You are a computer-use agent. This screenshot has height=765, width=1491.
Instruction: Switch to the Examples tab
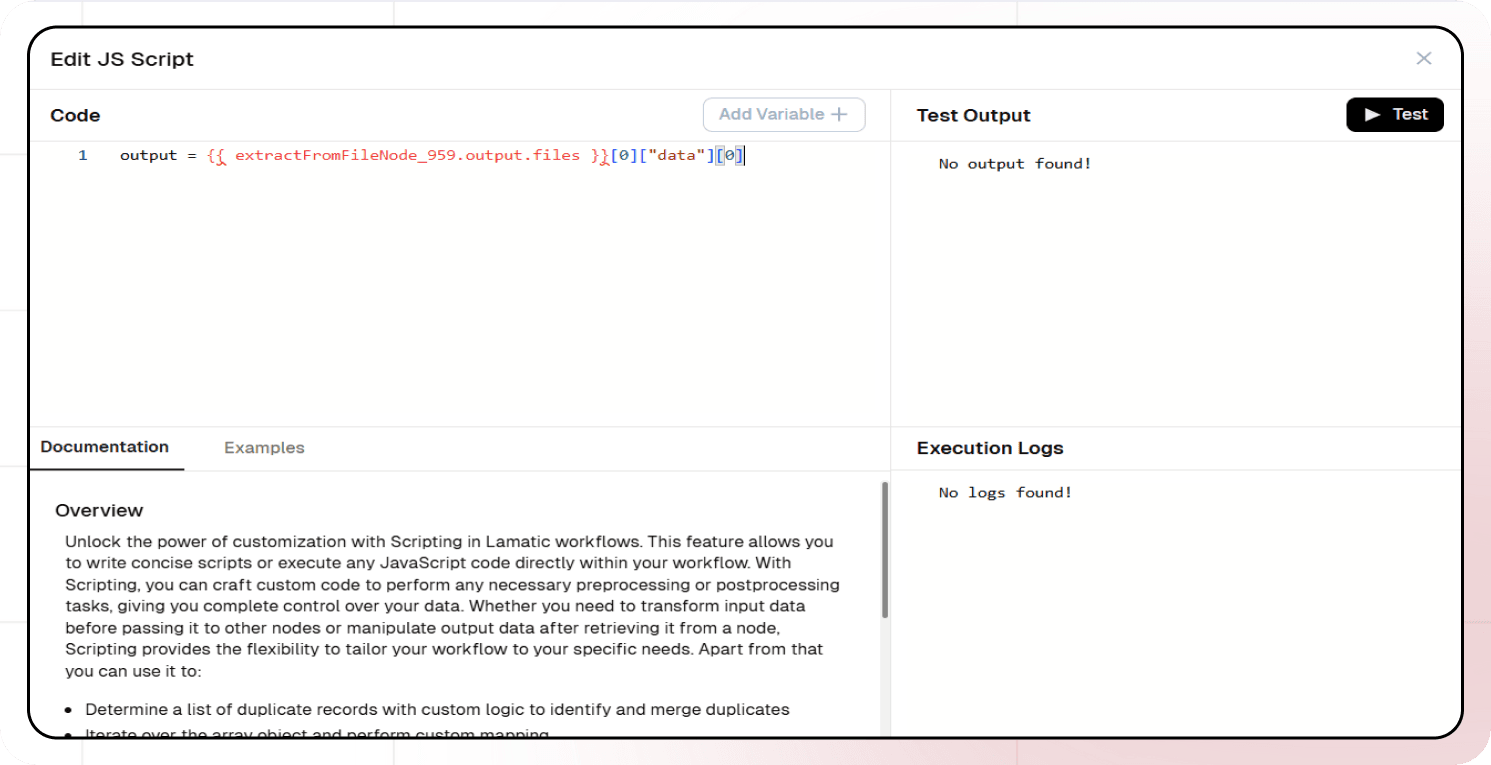264,448
